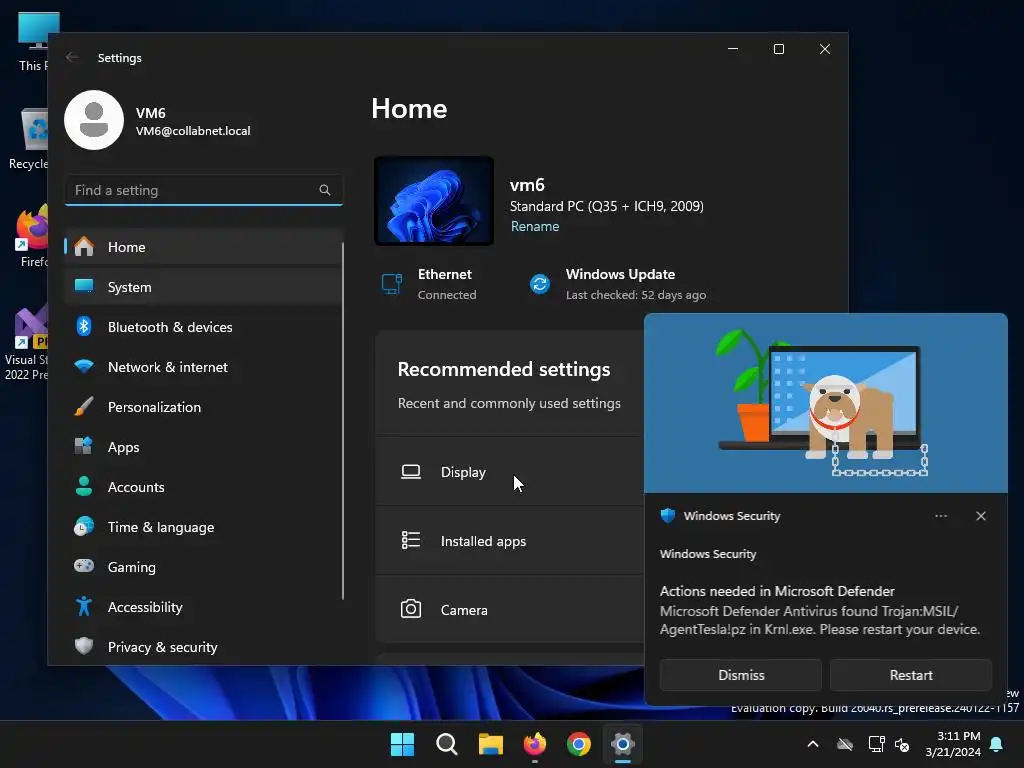Open taskbar Search

[447, 744]
